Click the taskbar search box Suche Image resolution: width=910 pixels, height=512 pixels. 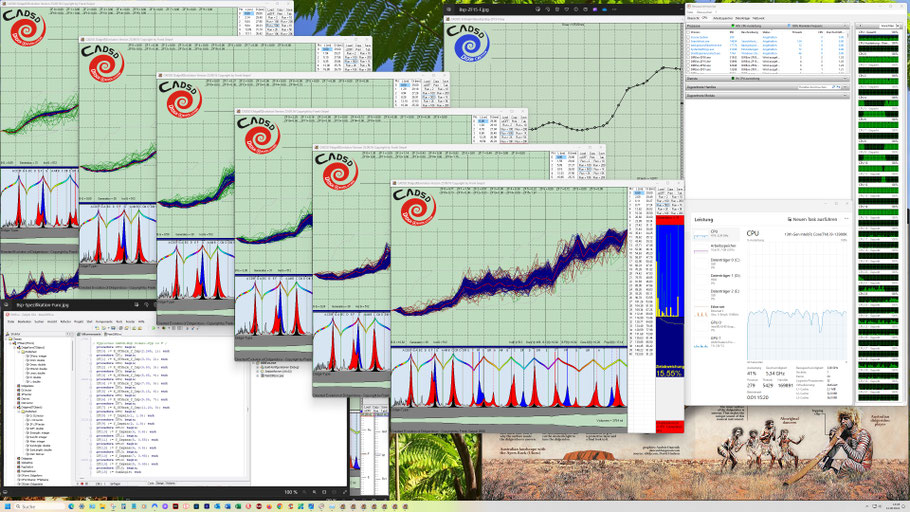(x=39, y=506)
